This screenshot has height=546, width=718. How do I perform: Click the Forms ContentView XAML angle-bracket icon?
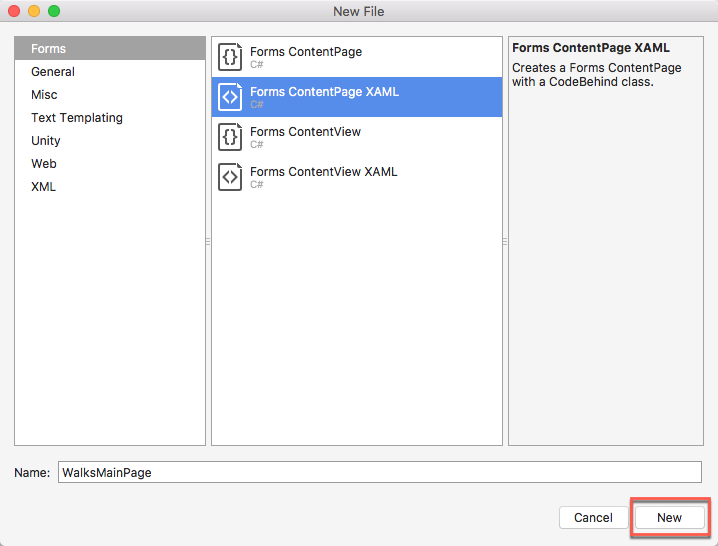pyautogui.click(x=230, y=176)
